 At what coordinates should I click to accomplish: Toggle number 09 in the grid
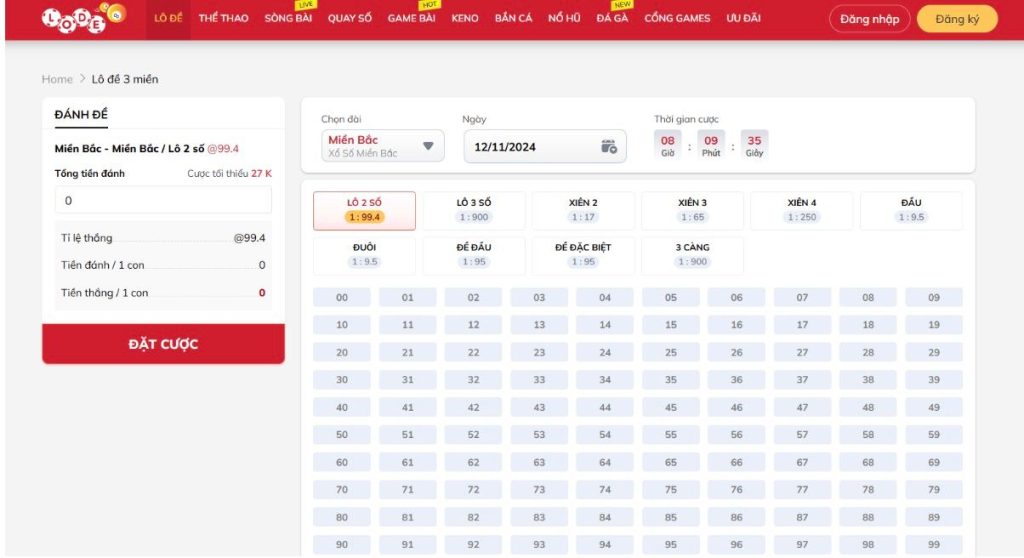[934, 297]
